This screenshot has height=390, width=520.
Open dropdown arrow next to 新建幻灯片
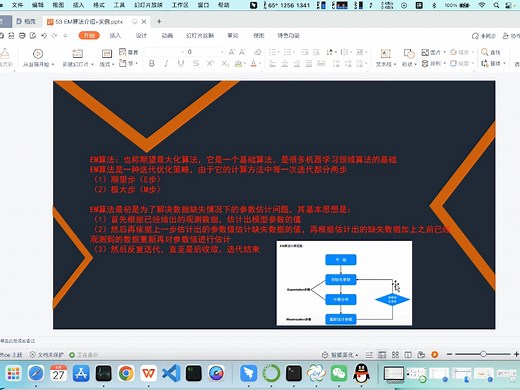pyautogui.click(x=92, y=64)
